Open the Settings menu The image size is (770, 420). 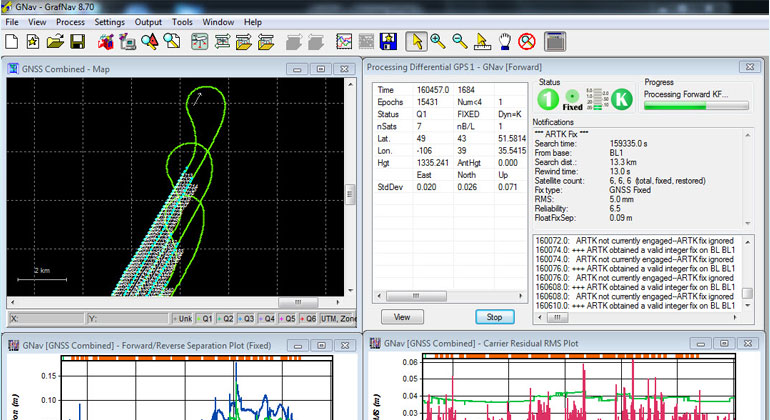pos(110,22)
